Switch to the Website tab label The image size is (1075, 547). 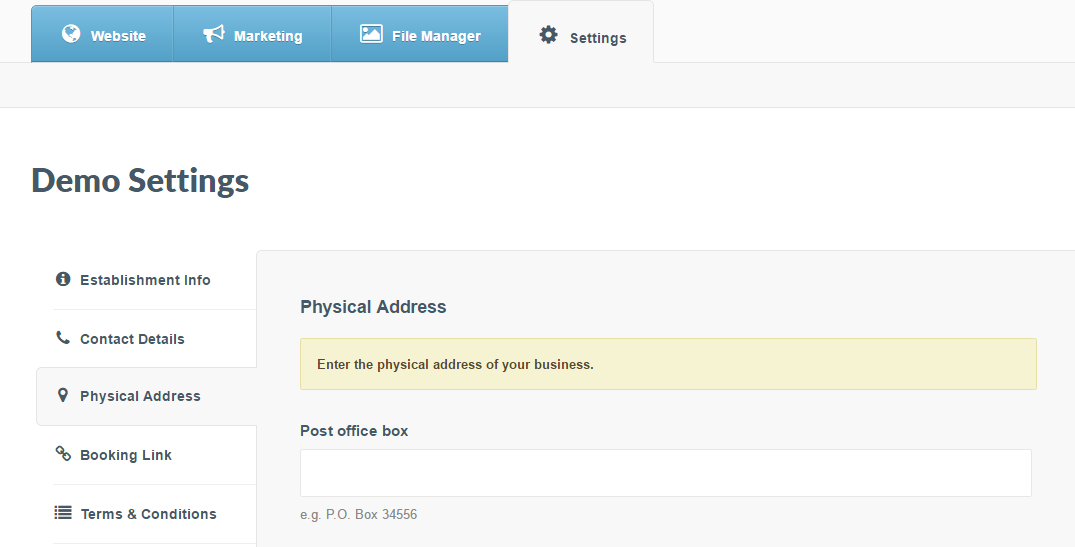tap(118, 36)
